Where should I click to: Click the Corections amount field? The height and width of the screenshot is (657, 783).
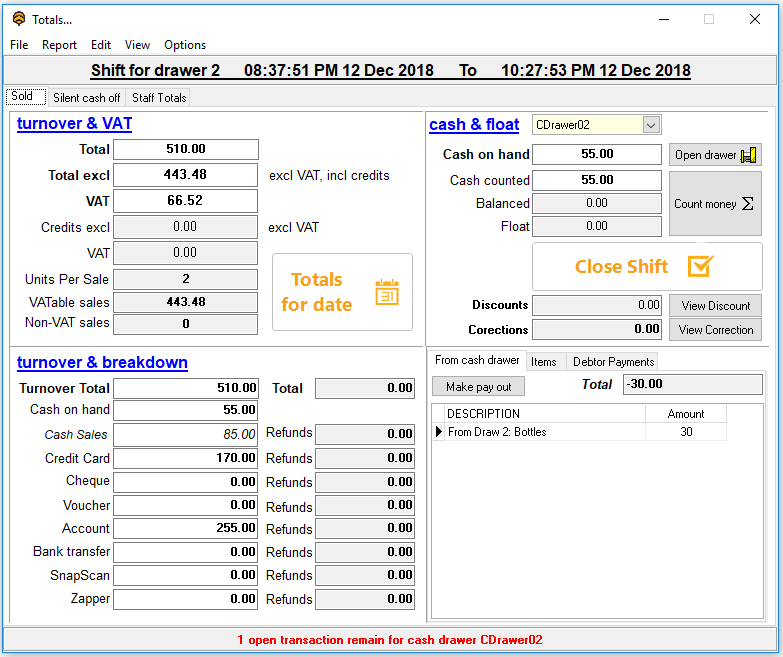597,329
